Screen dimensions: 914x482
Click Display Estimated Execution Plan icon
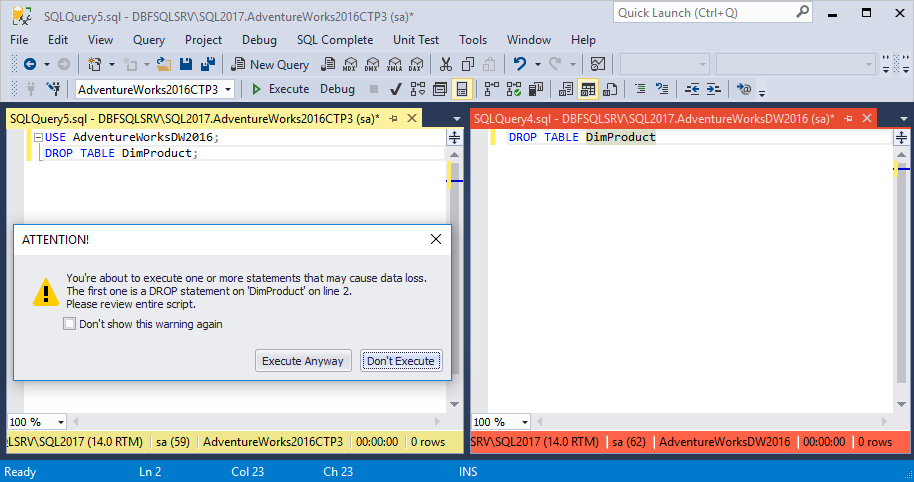tap(418, 89)
